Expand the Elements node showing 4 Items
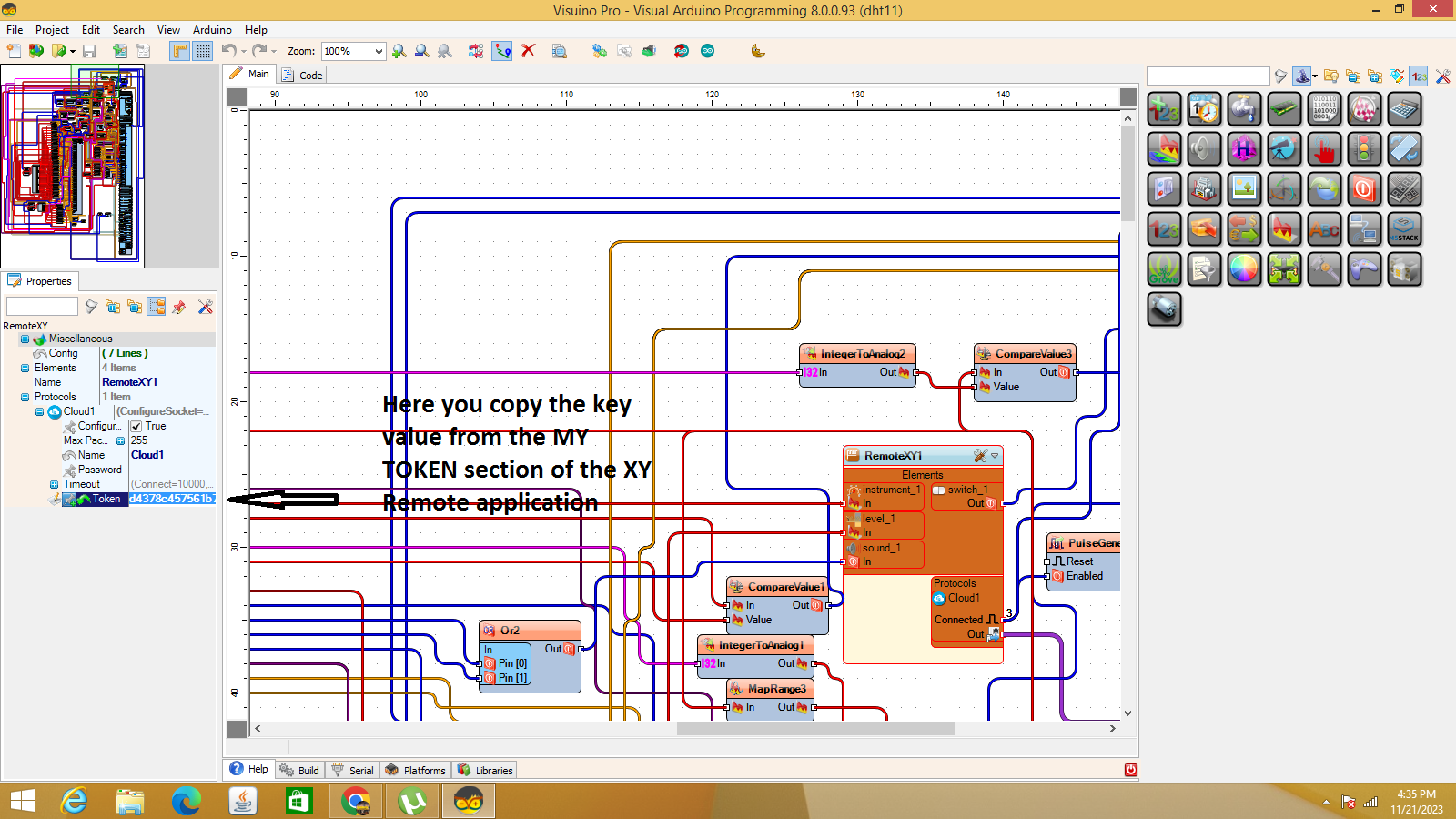 pyautogui.click(x=25, y=368)
